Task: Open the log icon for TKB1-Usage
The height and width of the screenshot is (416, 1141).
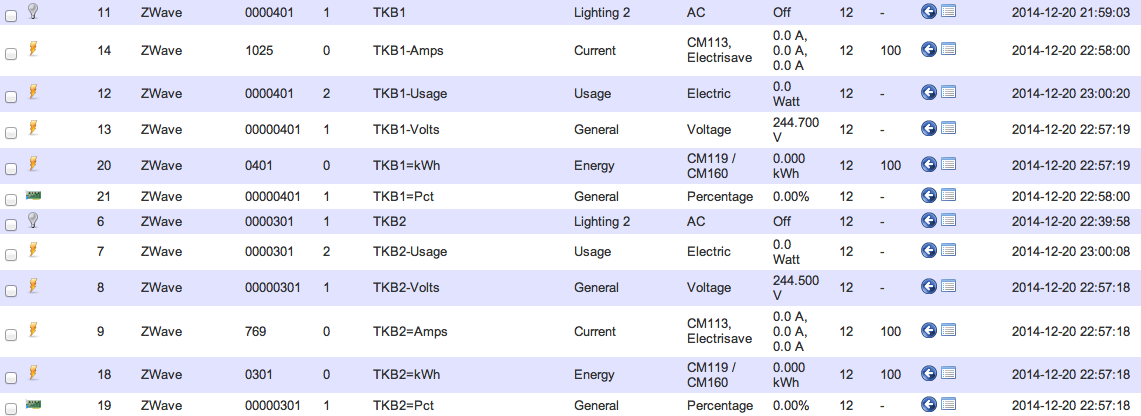Action: click(948, 92)
